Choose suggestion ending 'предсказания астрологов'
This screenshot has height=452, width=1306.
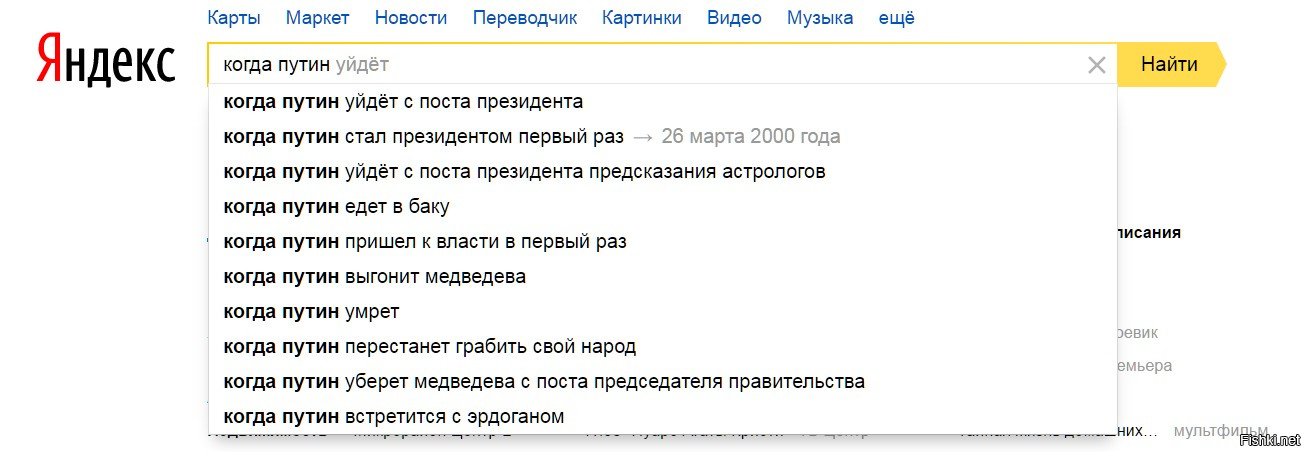pos(662,171)
